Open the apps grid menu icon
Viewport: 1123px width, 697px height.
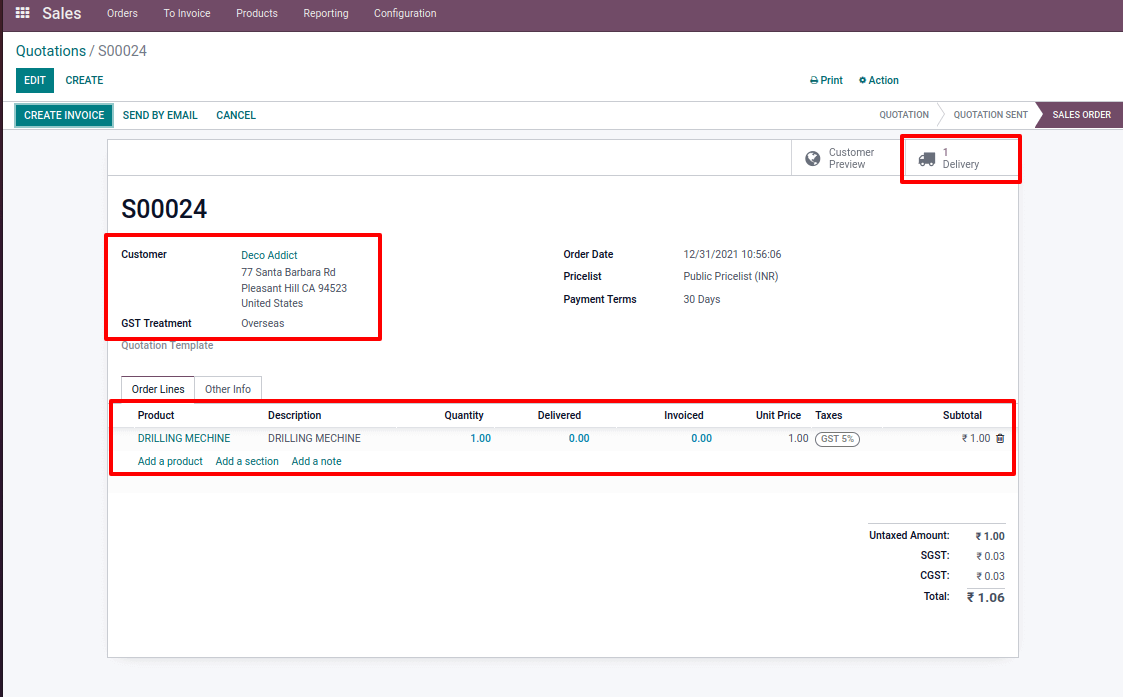pyautogui.click(x=22, y=13)
